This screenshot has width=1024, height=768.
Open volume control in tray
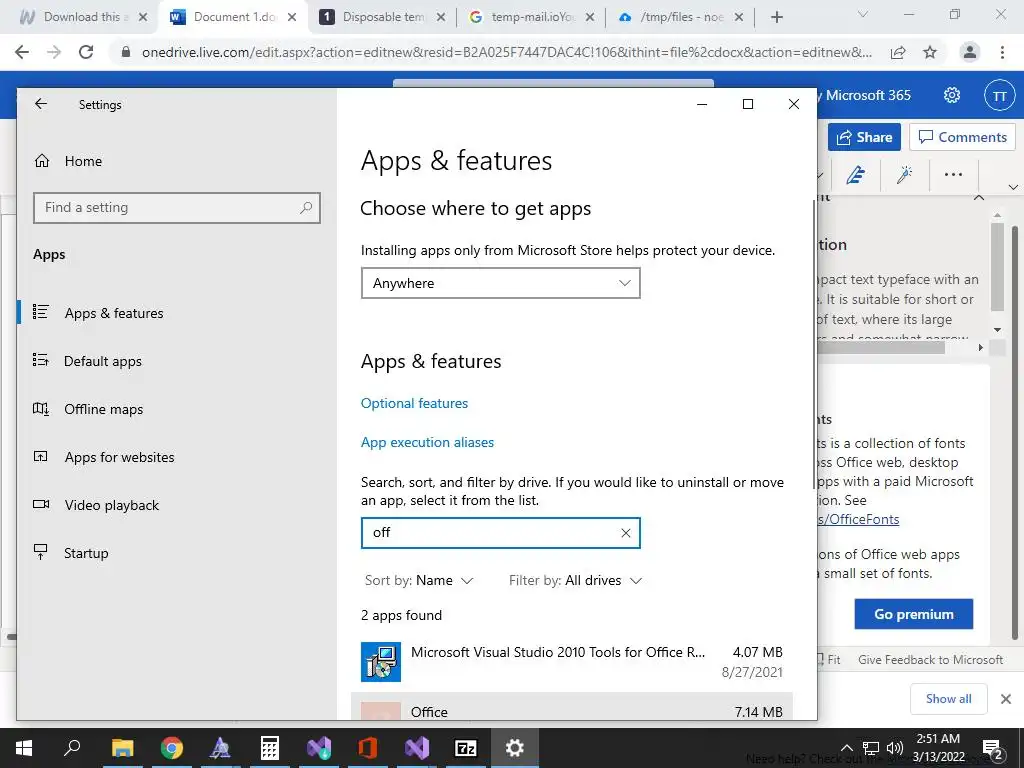click(895, 748)
